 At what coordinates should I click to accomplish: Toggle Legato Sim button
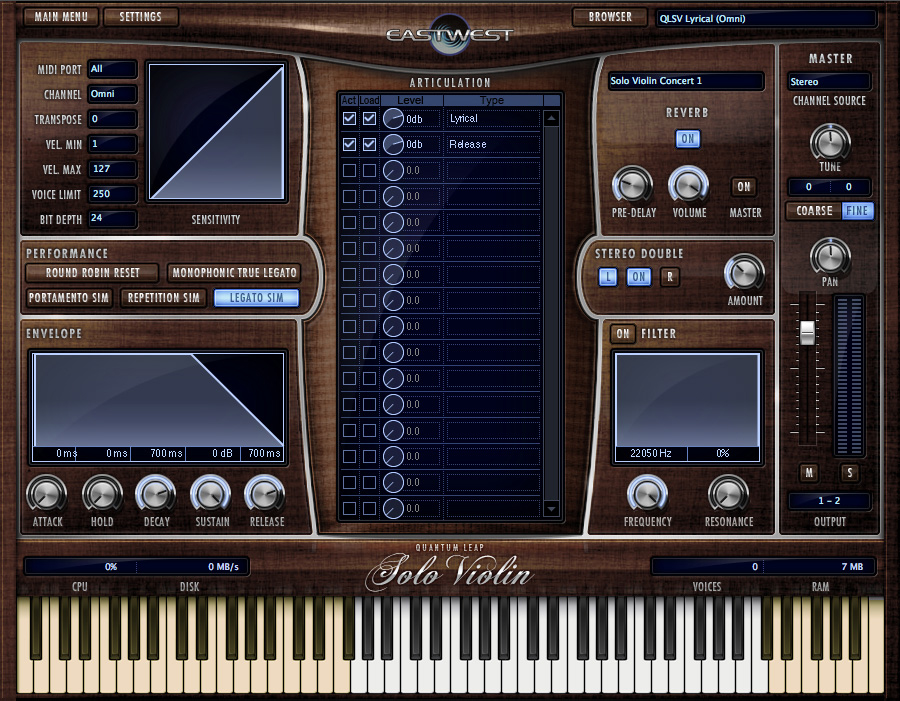(x=257, y=298)
